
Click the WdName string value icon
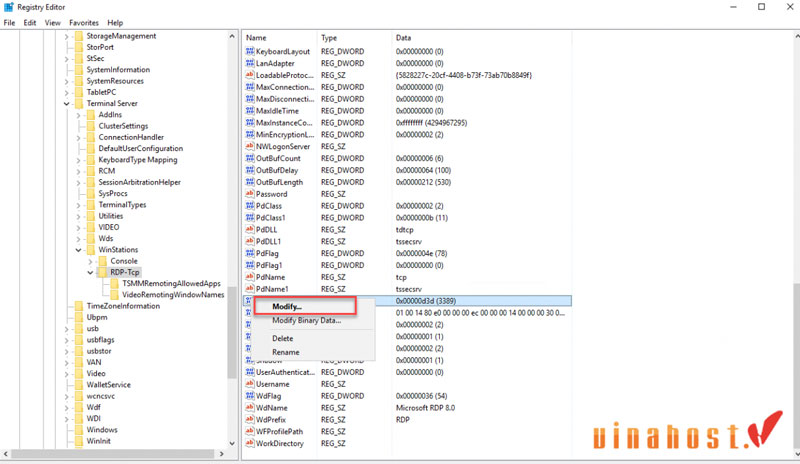pyautogui.click(x=249, y=407)
